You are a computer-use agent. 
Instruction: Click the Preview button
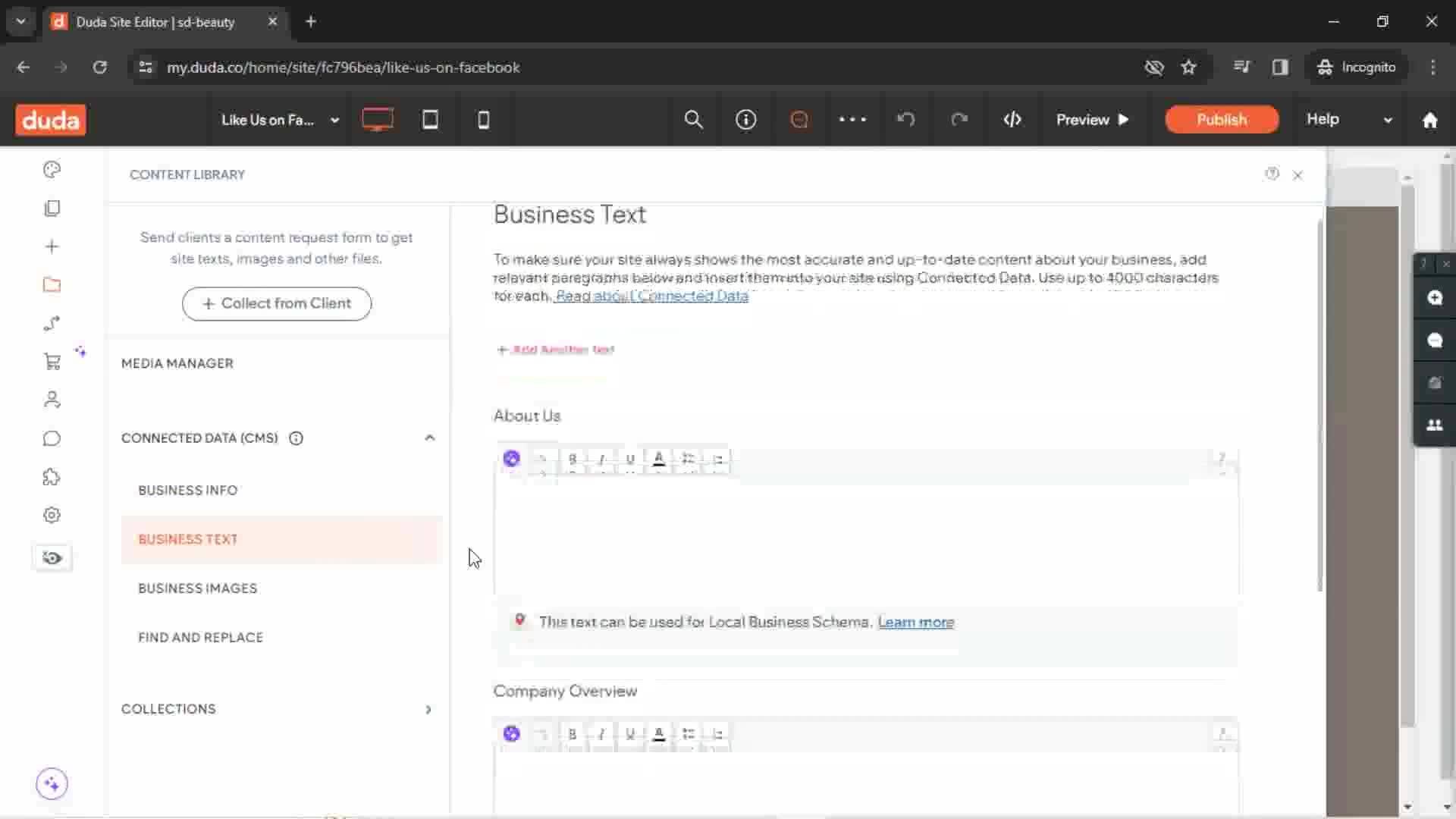point(1093,120)
